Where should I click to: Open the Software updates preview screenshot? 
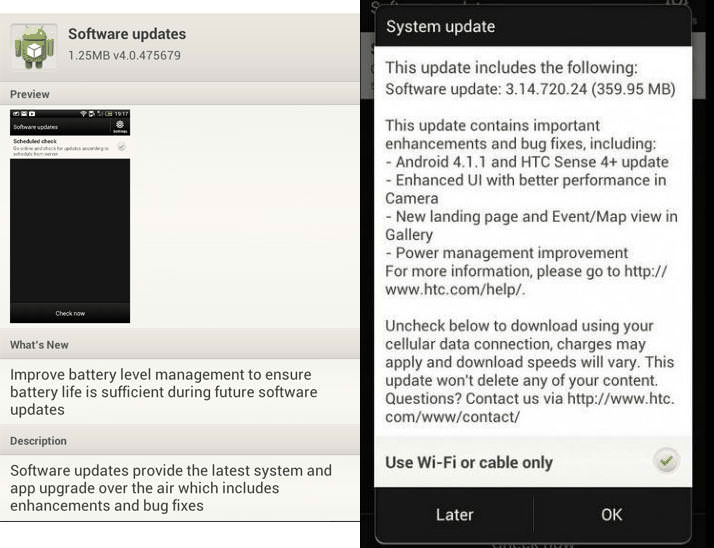(x=70, y=216)
